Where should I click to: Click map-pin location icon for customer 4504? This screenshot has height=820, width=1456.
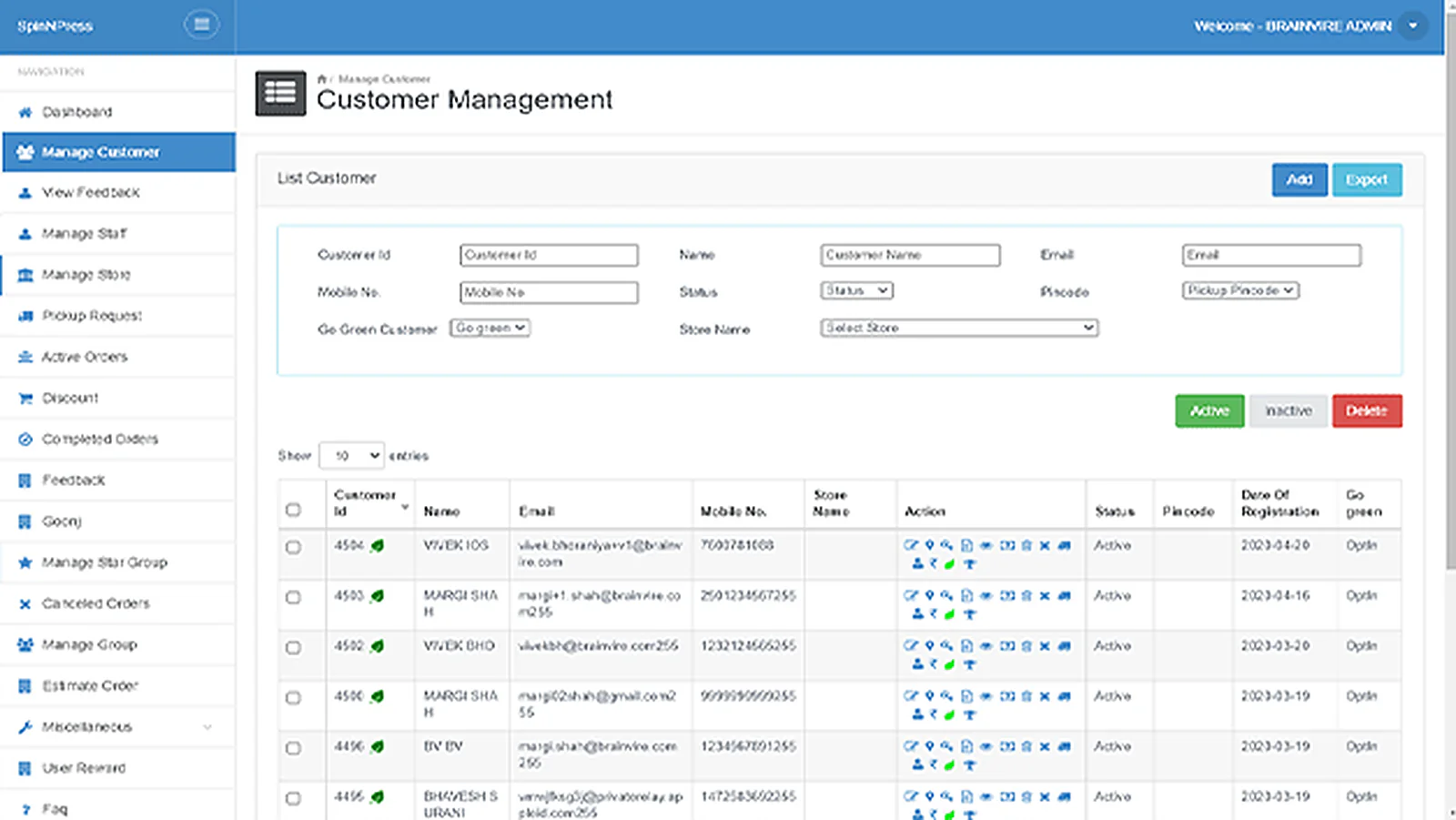coord(930,545)
